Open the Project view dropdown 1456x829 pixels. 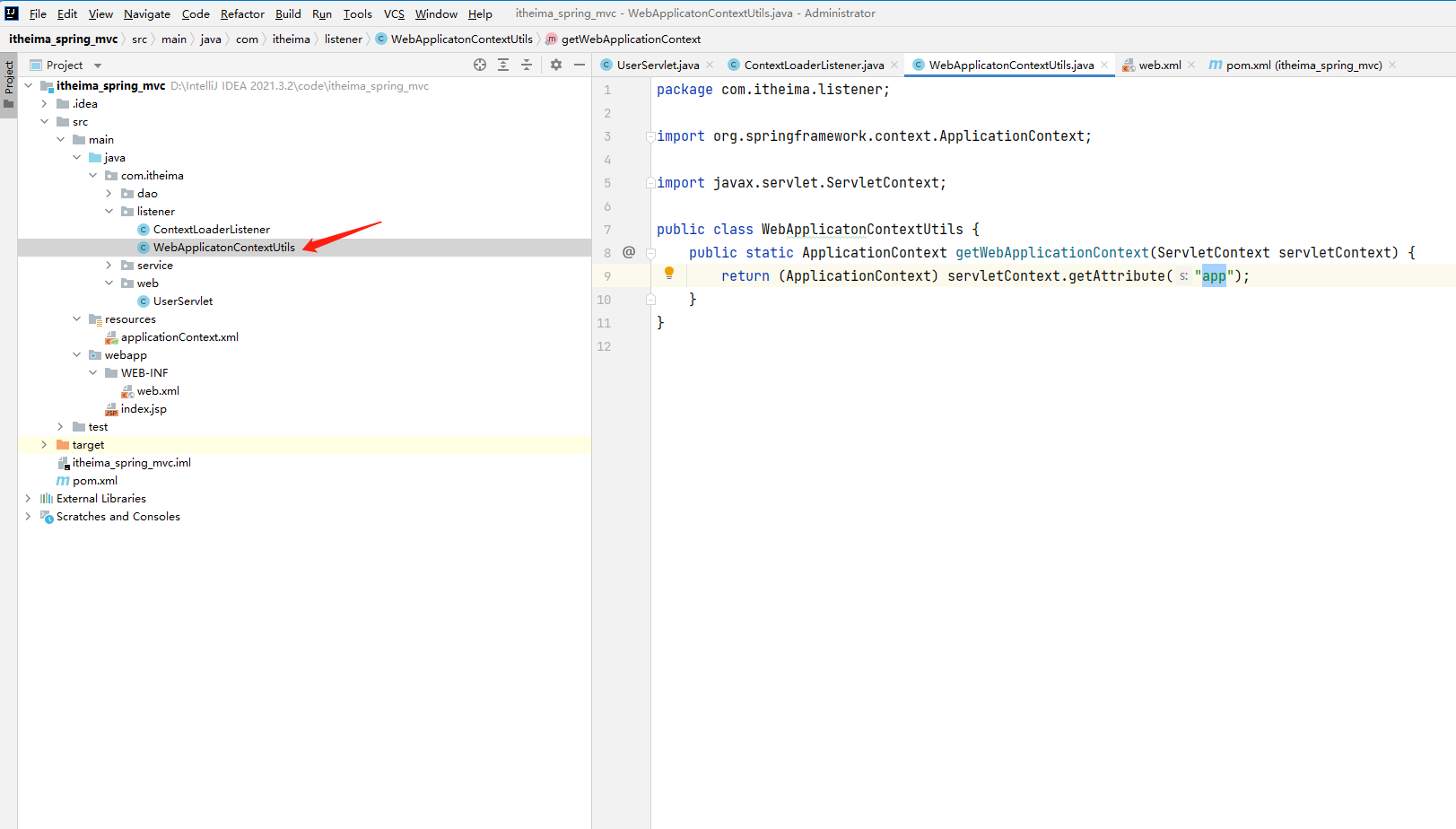click(98, 65)
